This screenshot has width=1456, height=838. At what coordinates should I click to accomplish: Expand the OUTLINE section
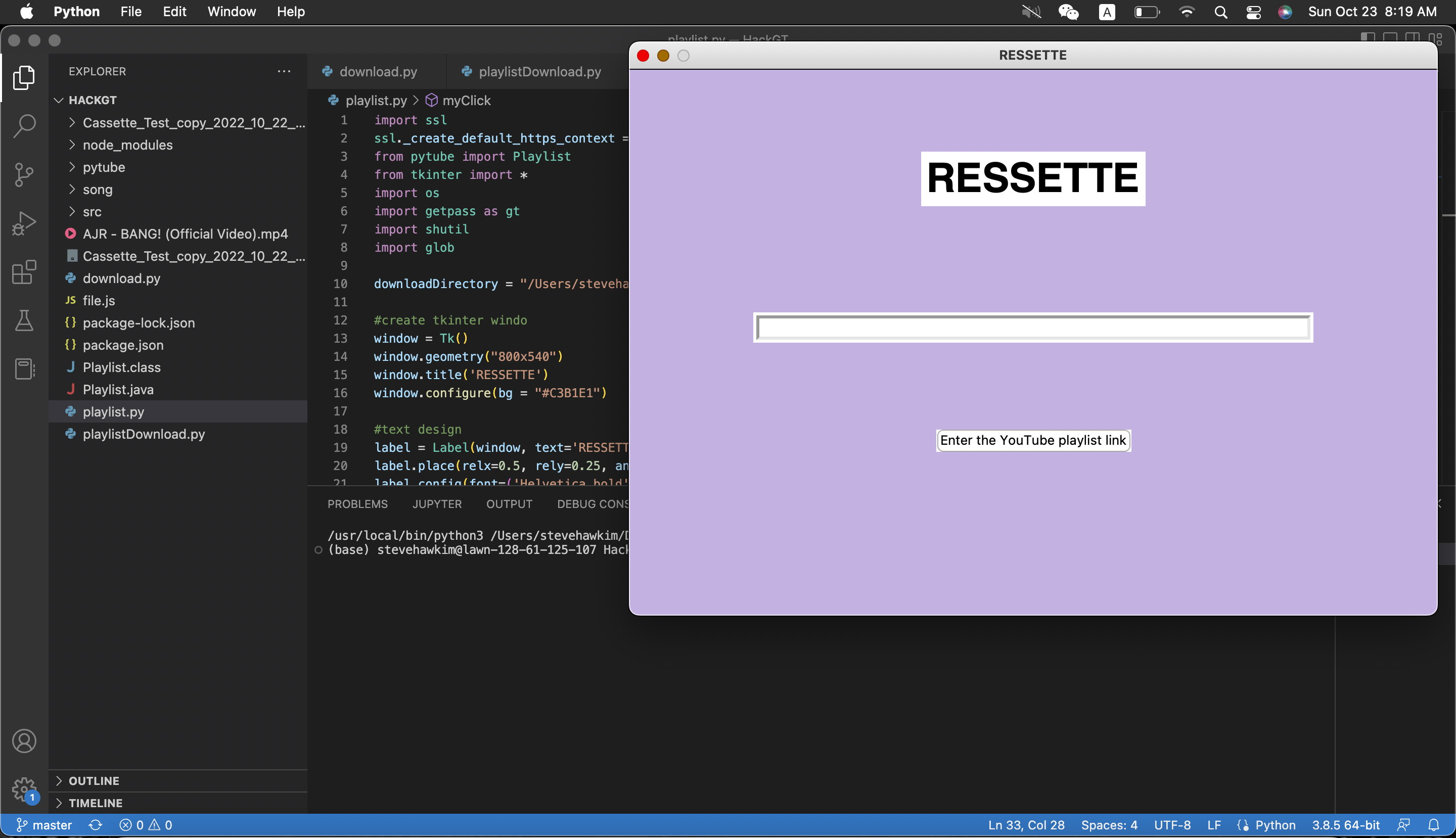[94, 780]
